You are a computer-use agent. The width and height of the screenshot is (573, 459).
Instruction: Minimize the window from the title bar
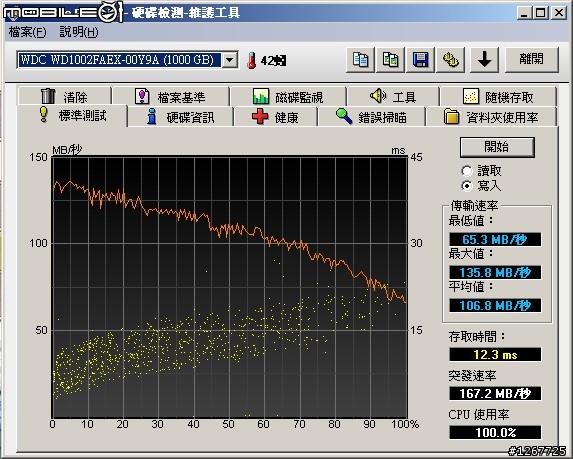[524, 13]
